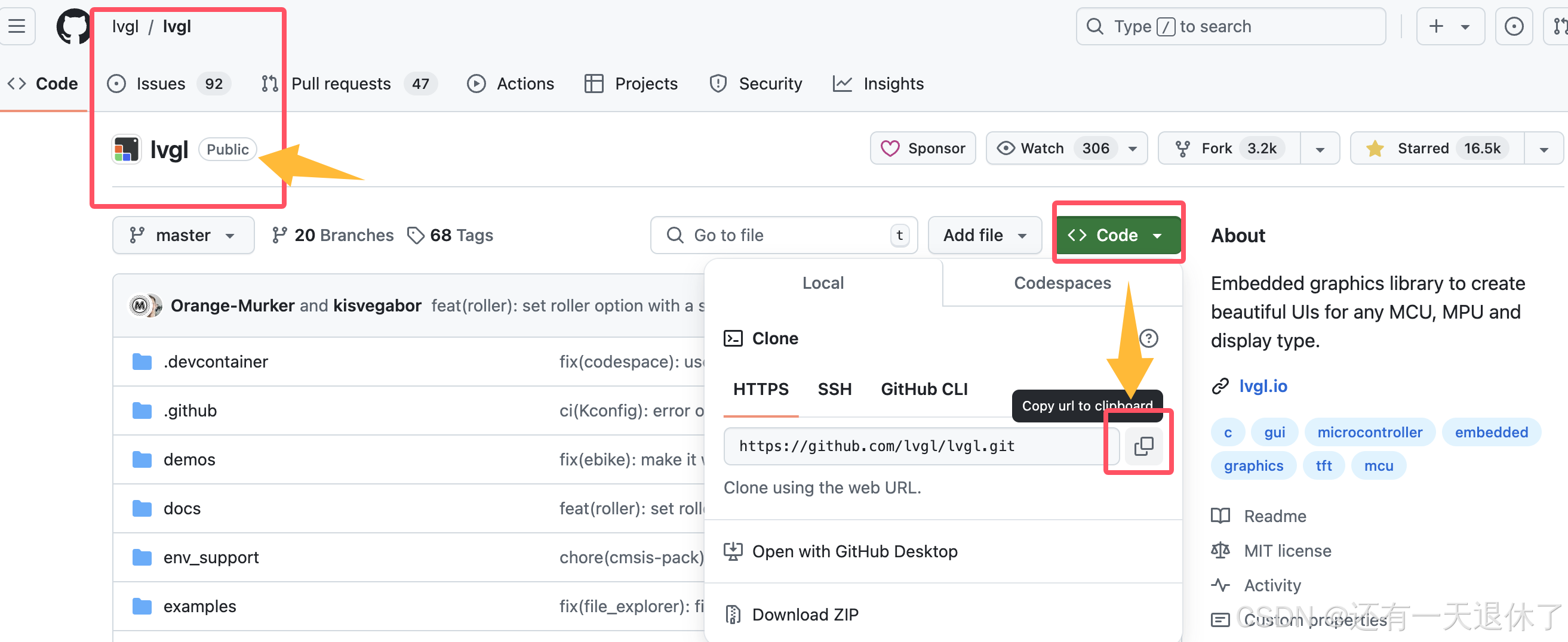View 68 Tags
1568x642 pixels.
450,235
